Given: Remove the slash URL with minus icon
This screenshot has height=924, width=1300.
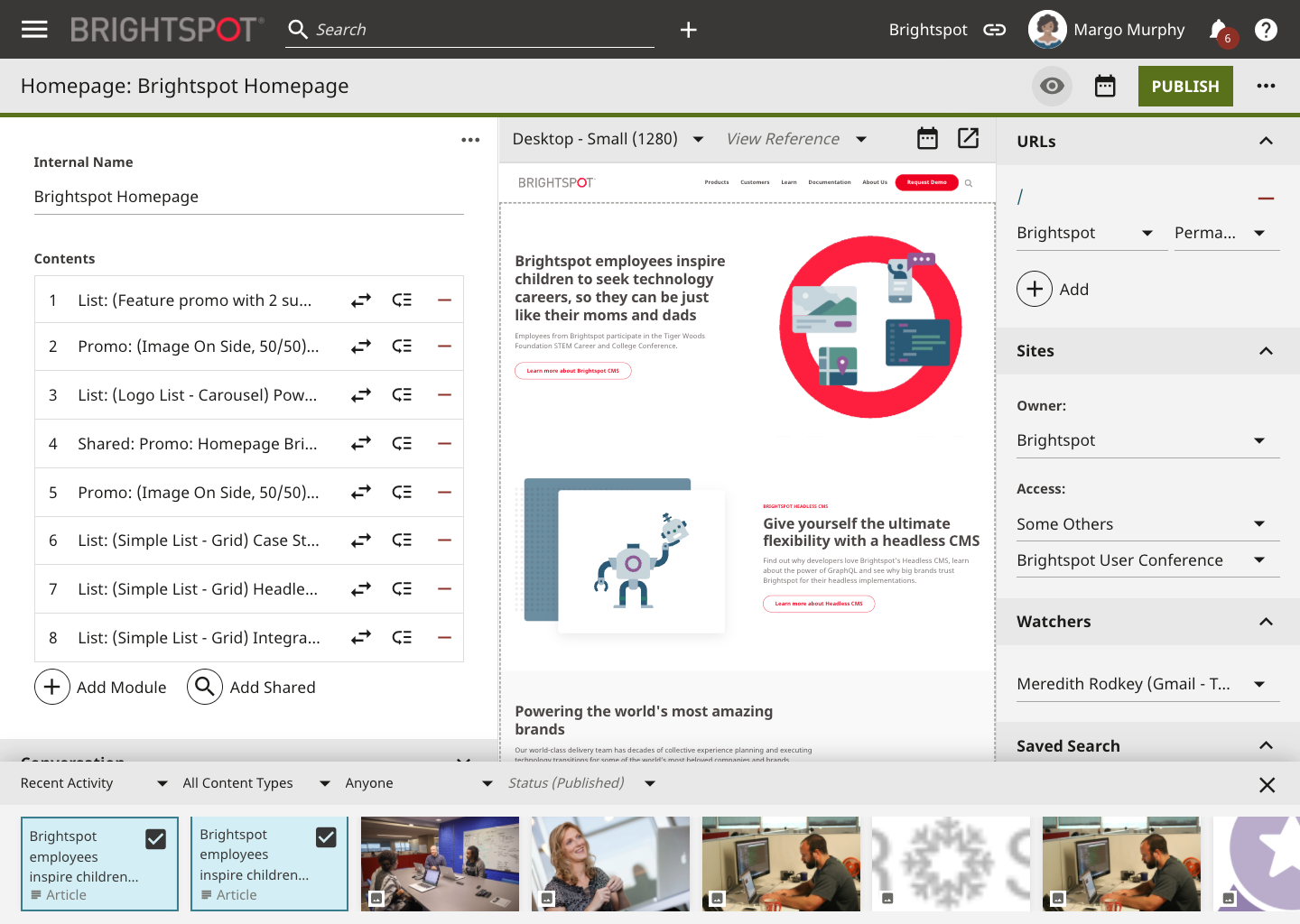Looking at the screenshot, I should tap(1267, 199).
